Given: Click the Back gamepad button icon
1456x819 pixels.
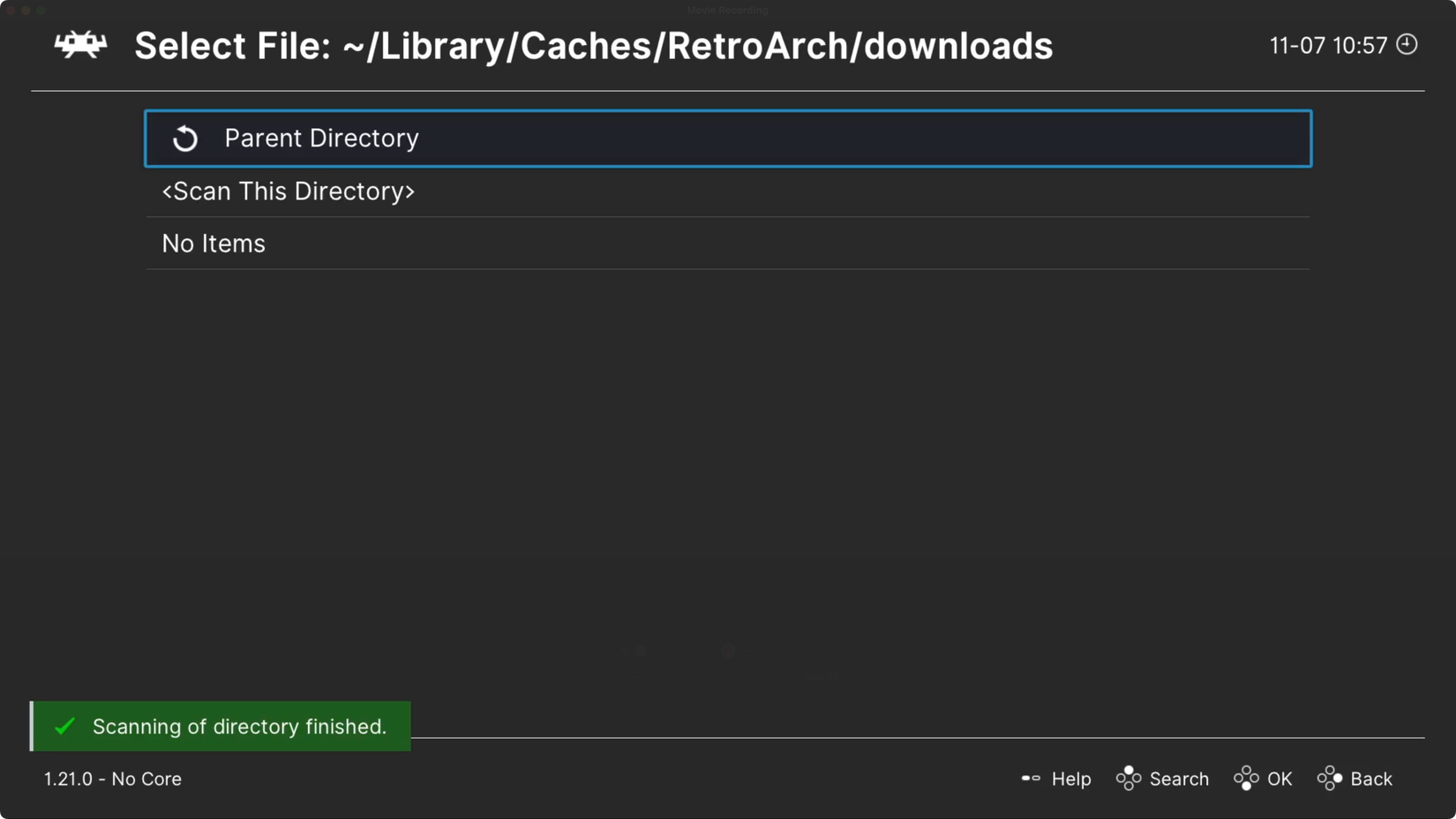Looking at the screenshot, I should (1330, 778).
